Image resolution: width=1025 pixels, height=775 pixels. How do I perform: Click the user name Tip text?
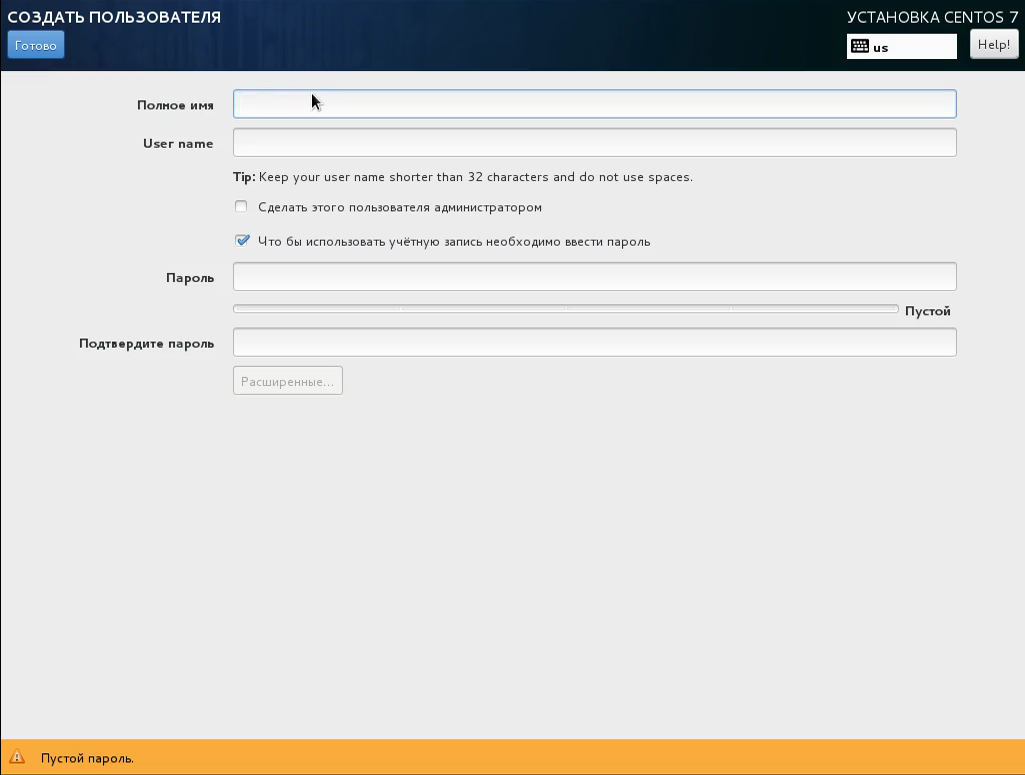(x=462, y=177)
